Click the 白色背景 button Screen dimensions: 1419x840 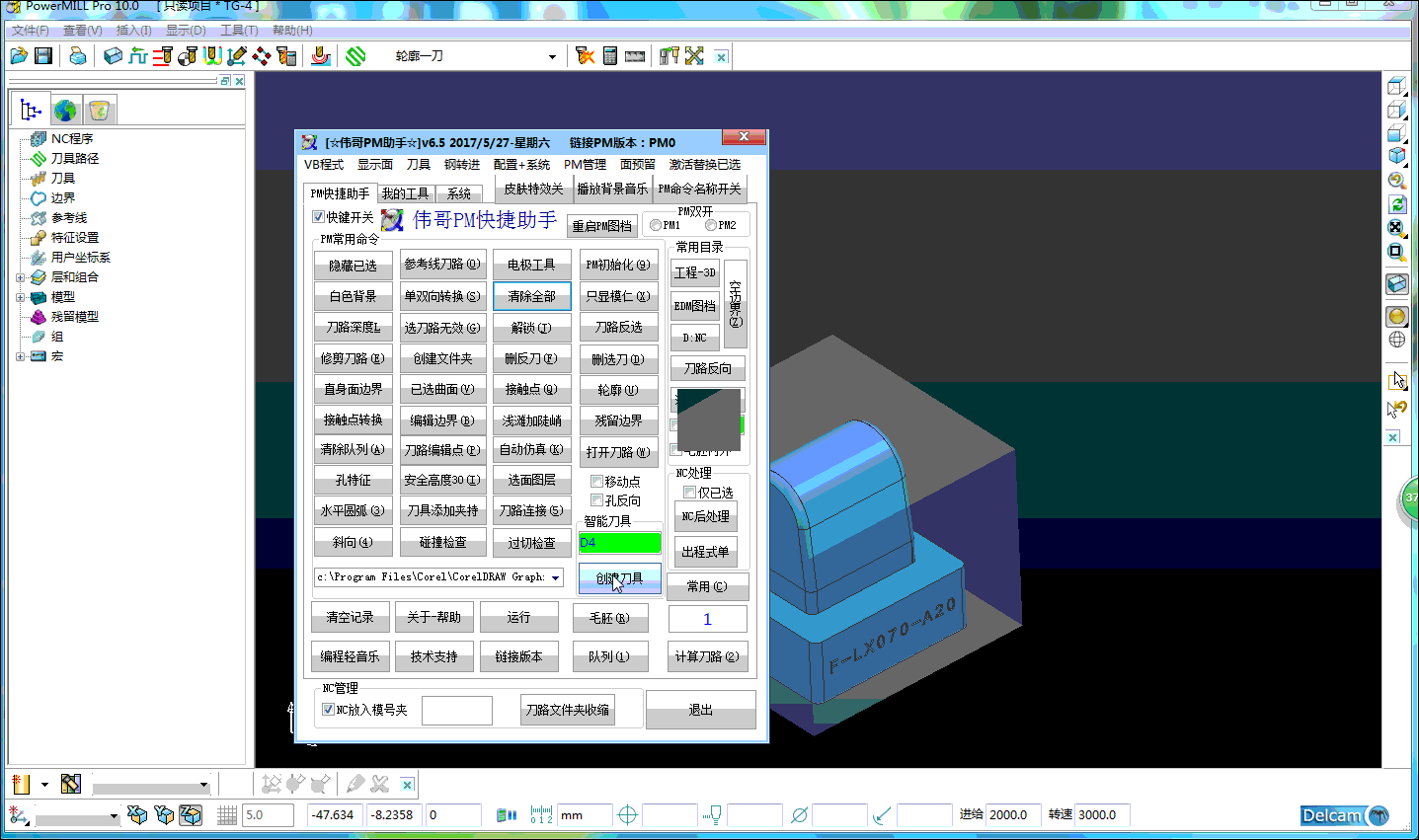354,296
